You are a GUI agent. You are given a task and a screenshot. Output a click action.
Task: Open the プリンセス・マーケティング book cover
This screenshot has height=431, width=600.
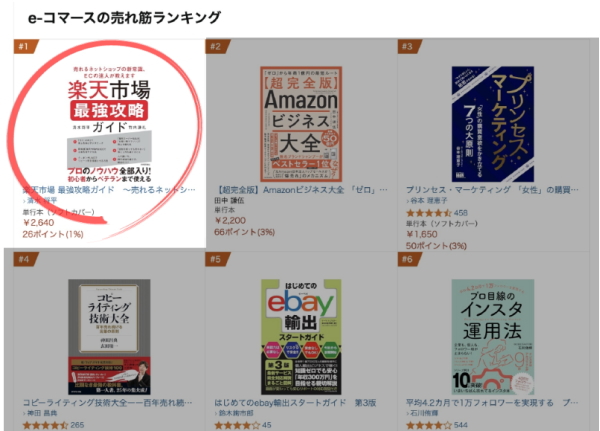pyautogui.click(x=492, y=124)
